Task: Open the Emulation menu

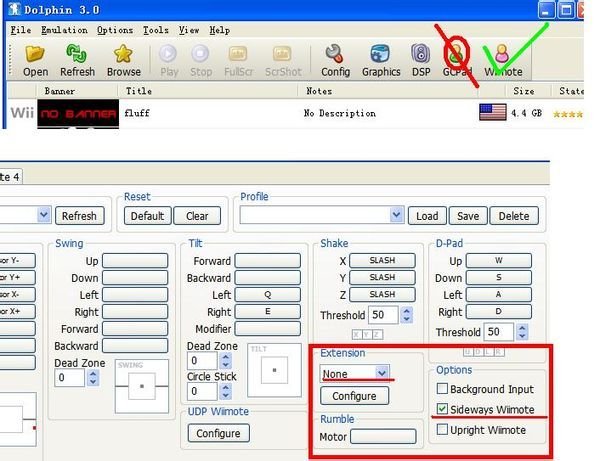Action: (66, 31)
